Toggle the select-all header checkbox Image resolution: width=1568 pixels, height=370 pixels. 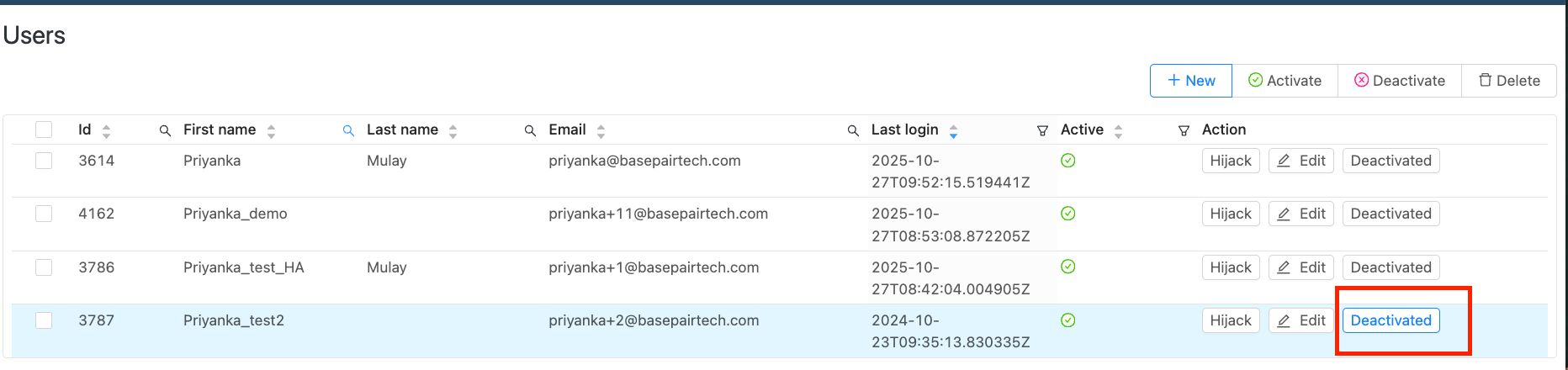point(44,129)
